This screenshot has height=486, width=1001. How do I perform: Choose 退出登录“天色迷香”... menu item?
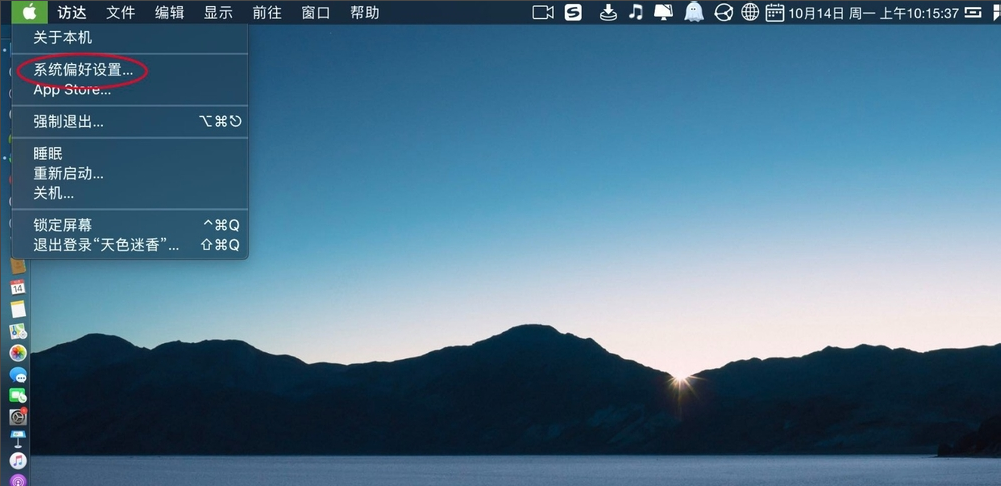tap(130, 245)
